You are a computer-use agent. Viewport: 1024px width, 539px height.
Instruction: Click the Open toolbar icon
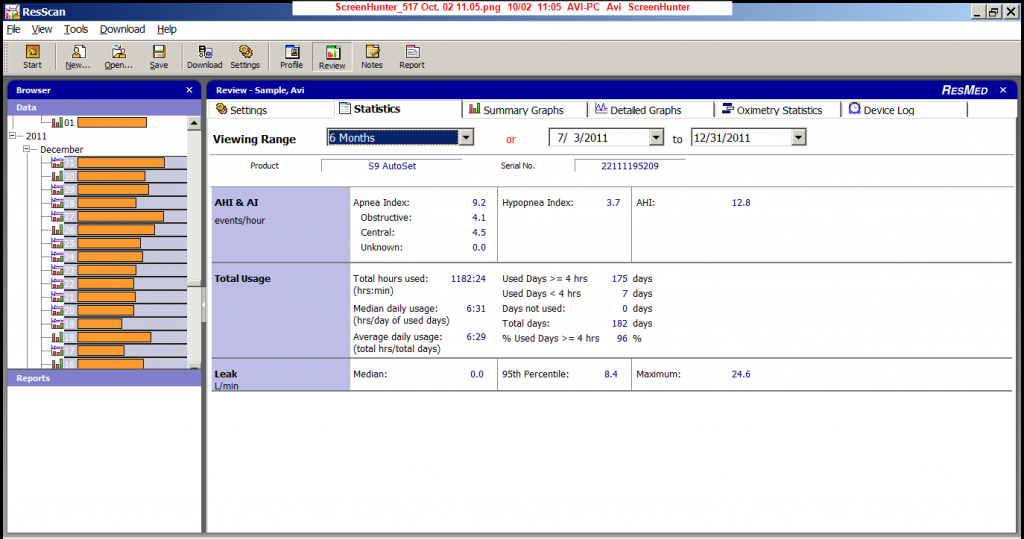point(118,56)
